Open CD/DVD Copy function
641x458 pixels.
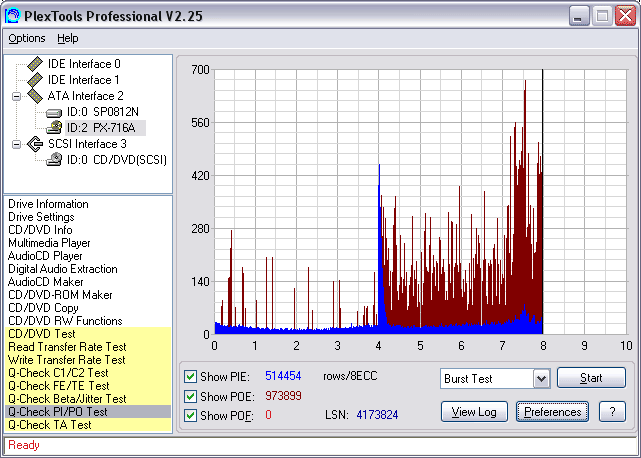click(x=43, y=308)
